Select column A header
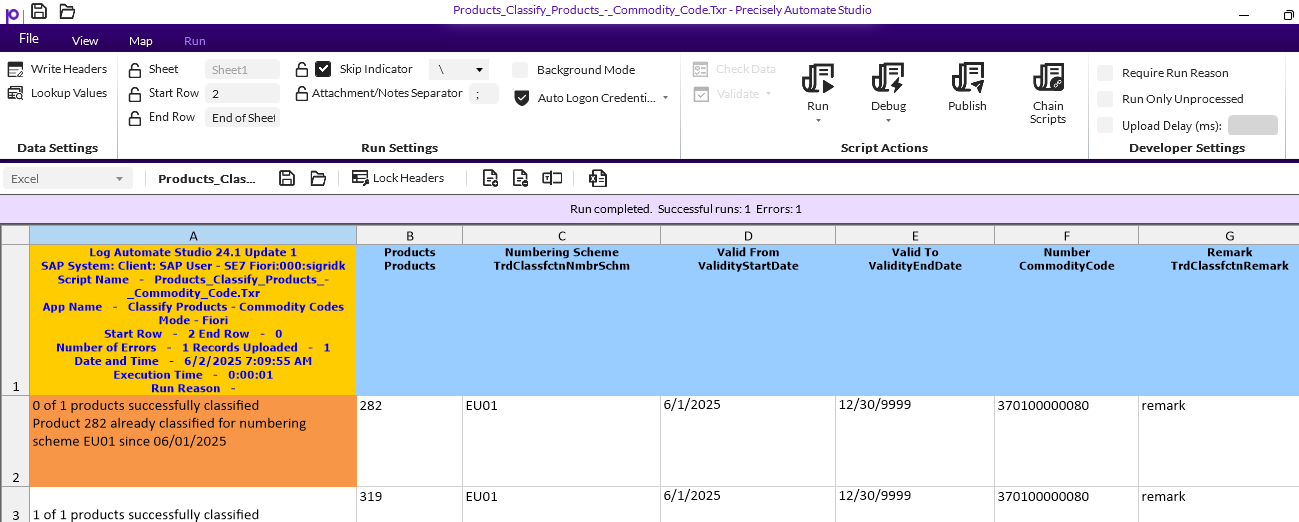Image resolution: width=1299 pixels, height=522 pixels. 193,235
